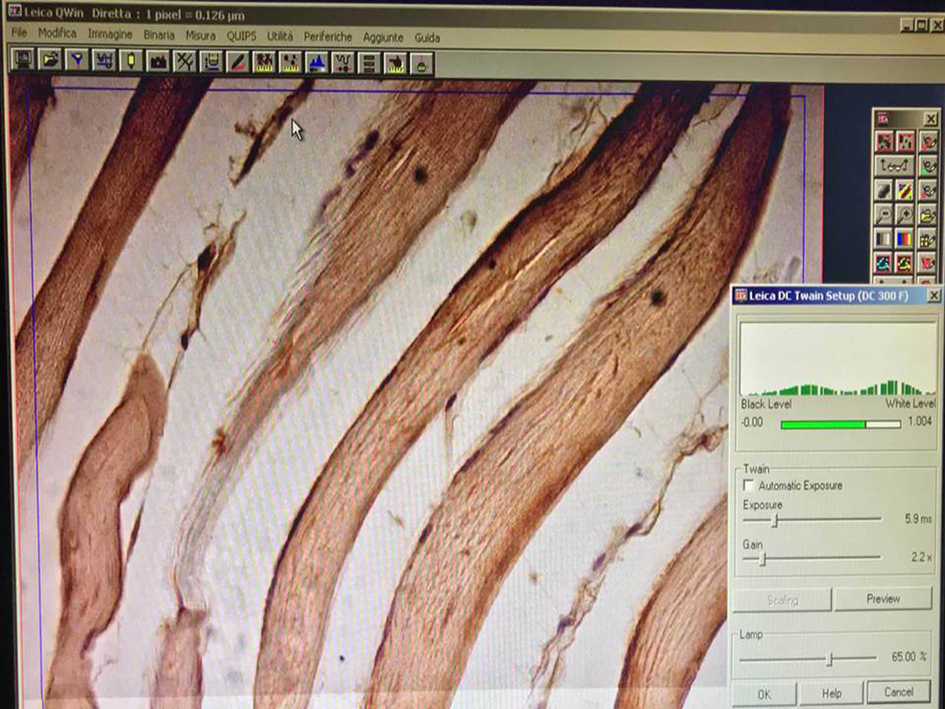Viewport: 945px width, 709px height.
Task: Click the zoom out magnifier in palette
Action: (884, 215)
